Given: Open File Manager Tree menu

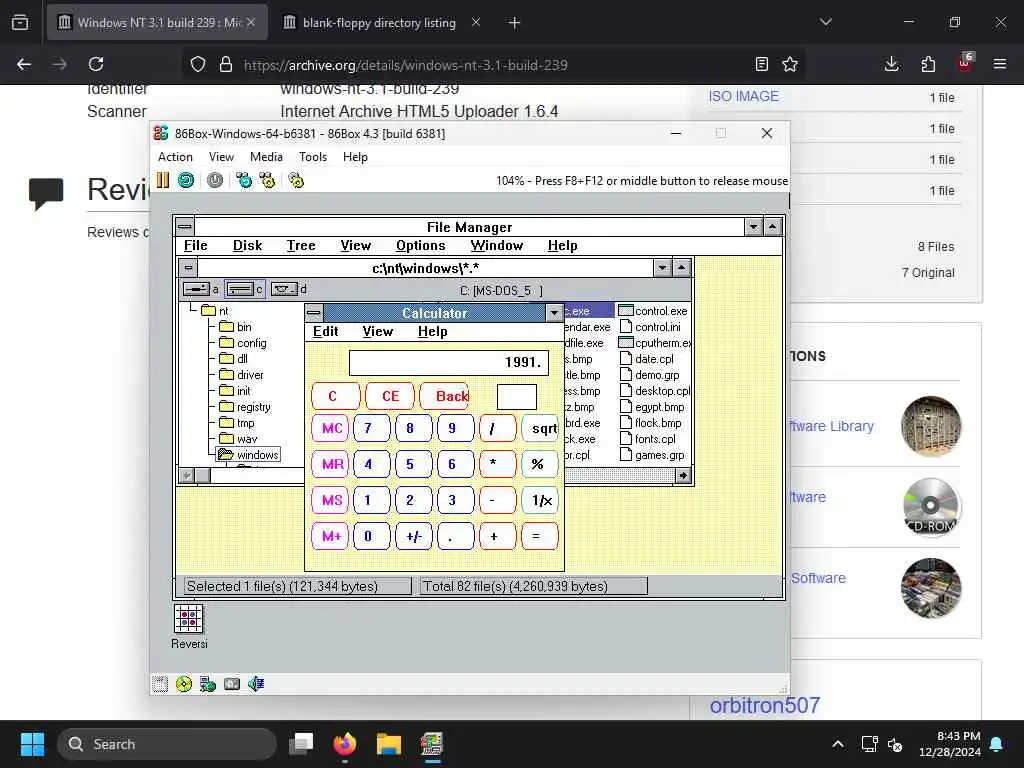Looking at the screenshot, I should coord(301,246).
